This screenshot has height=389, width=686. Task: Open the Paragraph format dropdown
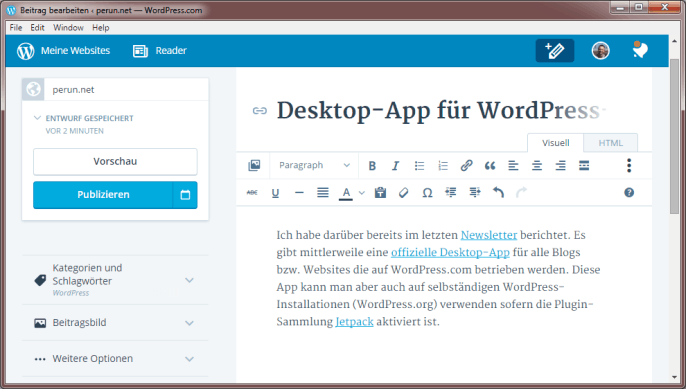pos(314,165)
